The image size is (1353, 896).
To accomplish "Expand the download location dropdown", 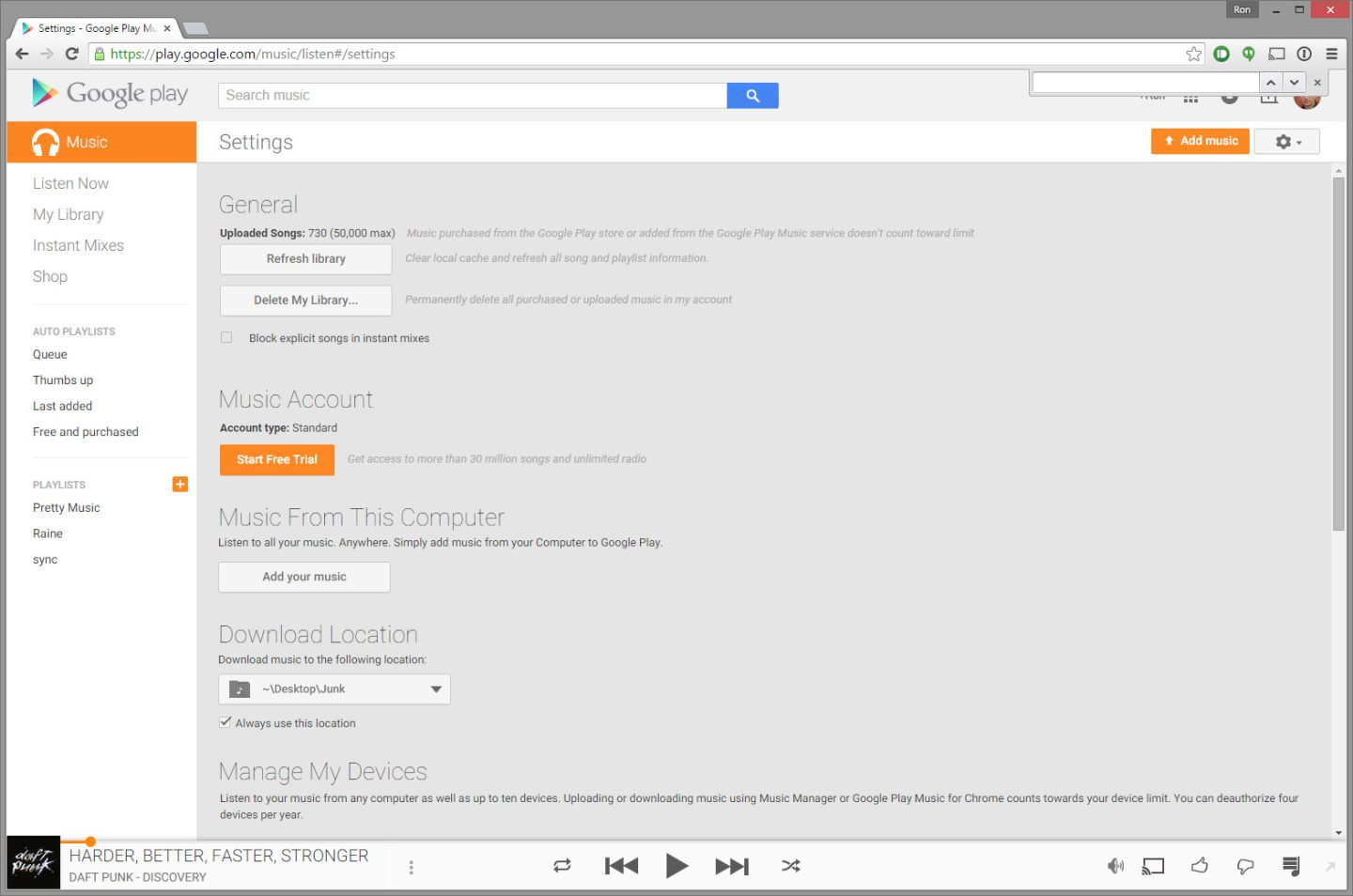I will [x=436, y=689].
